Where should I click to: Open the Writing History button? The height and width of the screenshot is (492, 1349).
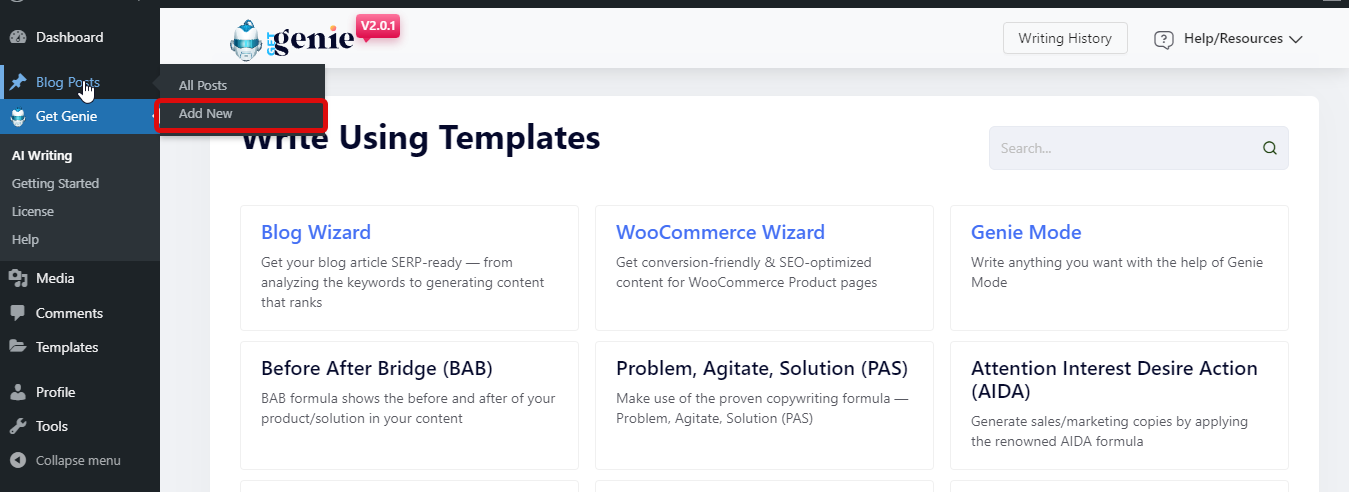(1065, 39)
